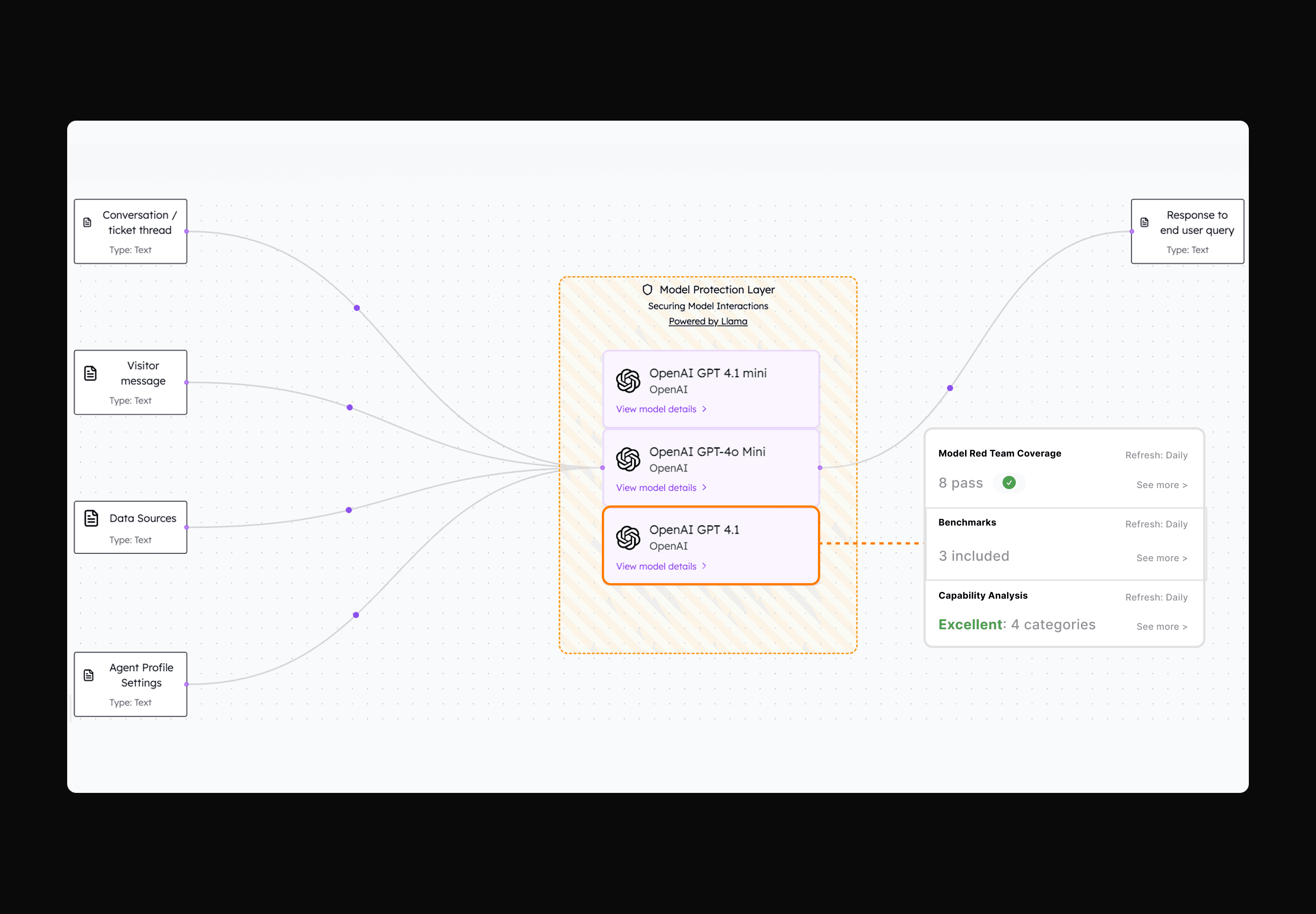Open the Powered by Llama link
Screen dimensions: 1316x914
coord(708,321)
